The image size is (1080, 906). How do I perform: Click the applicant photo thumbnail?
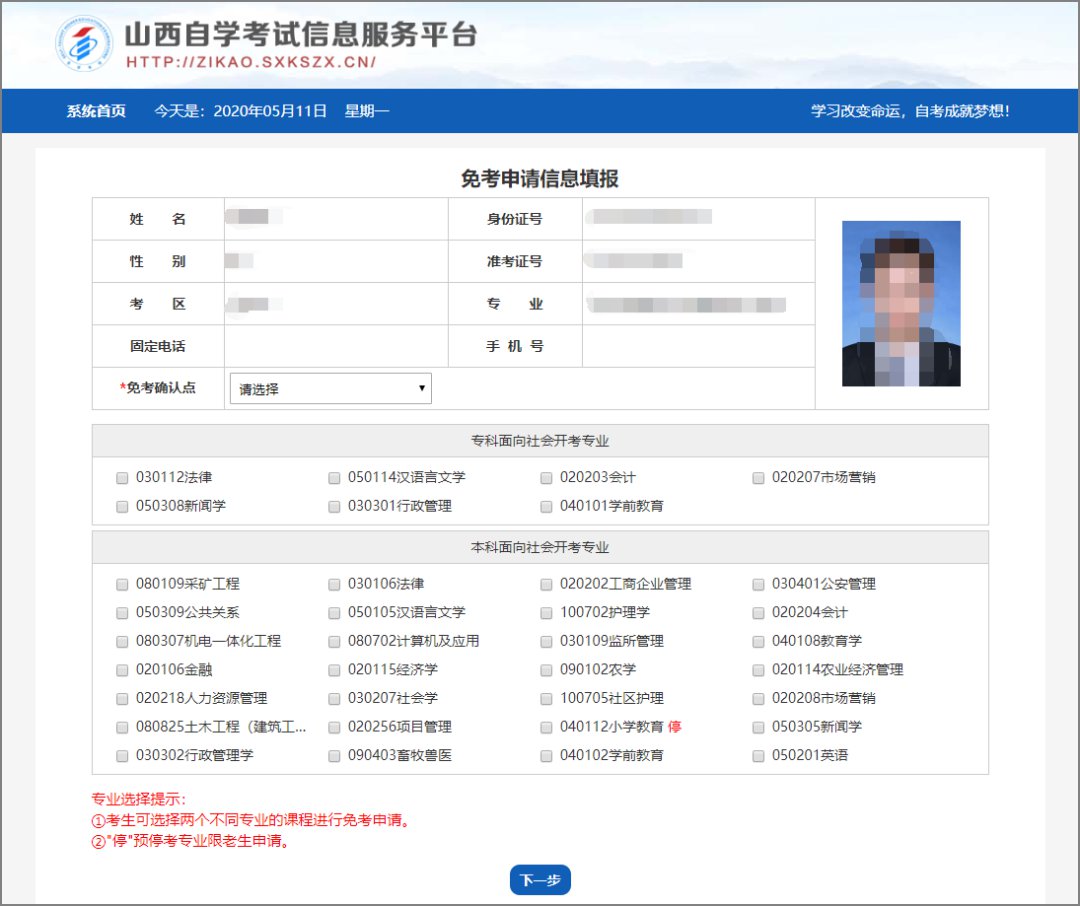click(901, 303)
